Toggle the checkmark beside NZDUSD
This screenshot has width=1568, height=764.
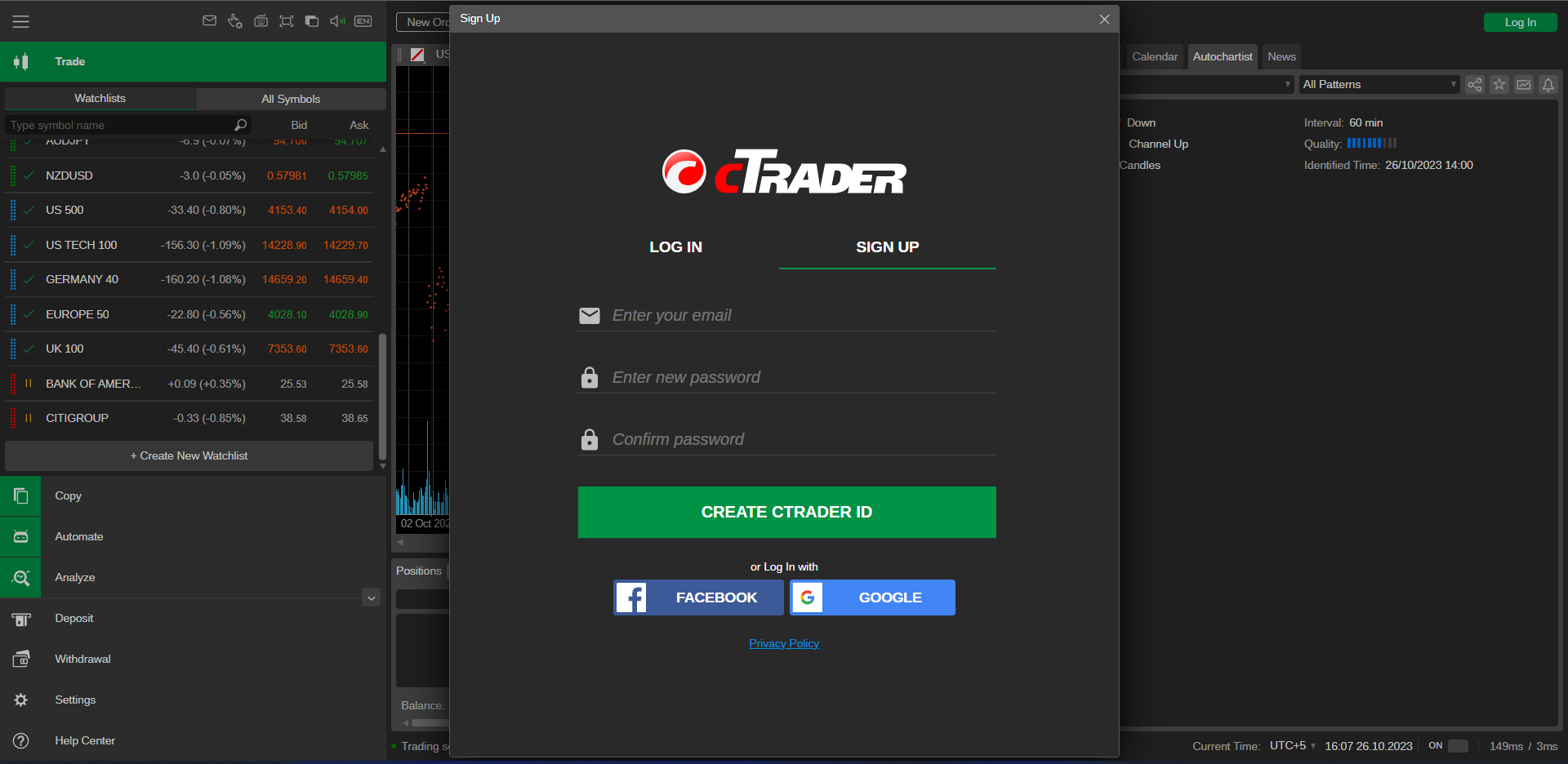pyautogui.click(x=29, y=175)
